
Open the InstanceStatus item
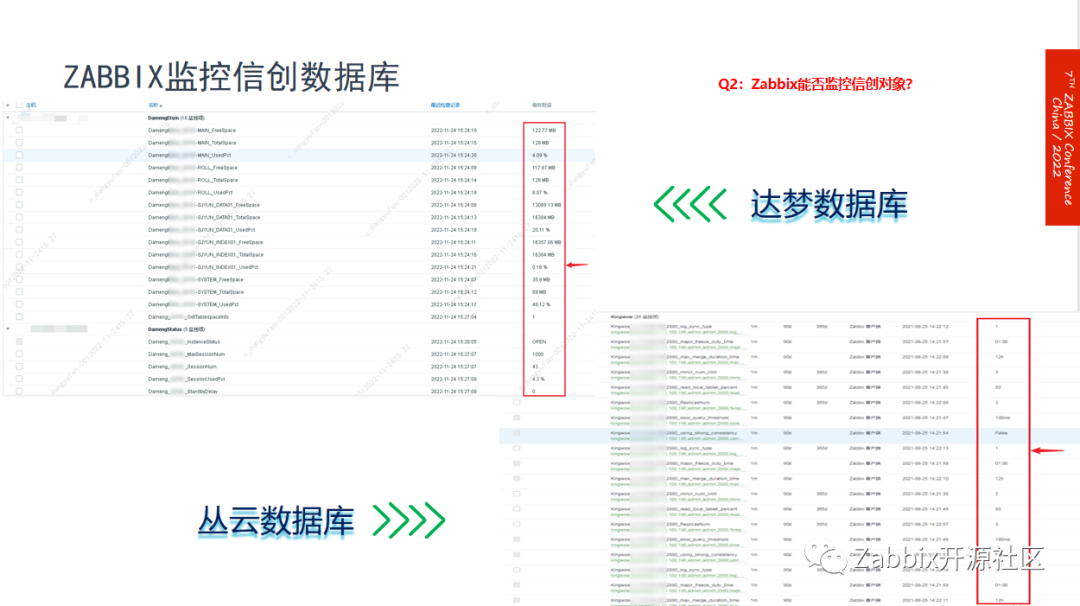(184, 342)
